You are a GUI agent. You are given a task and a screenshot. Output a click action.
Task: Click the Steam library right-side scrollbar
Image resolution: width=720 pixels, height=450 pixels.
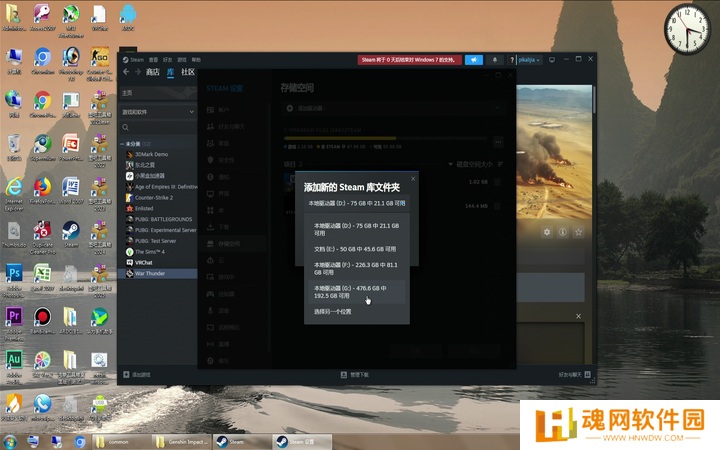(x=594, y=99)
